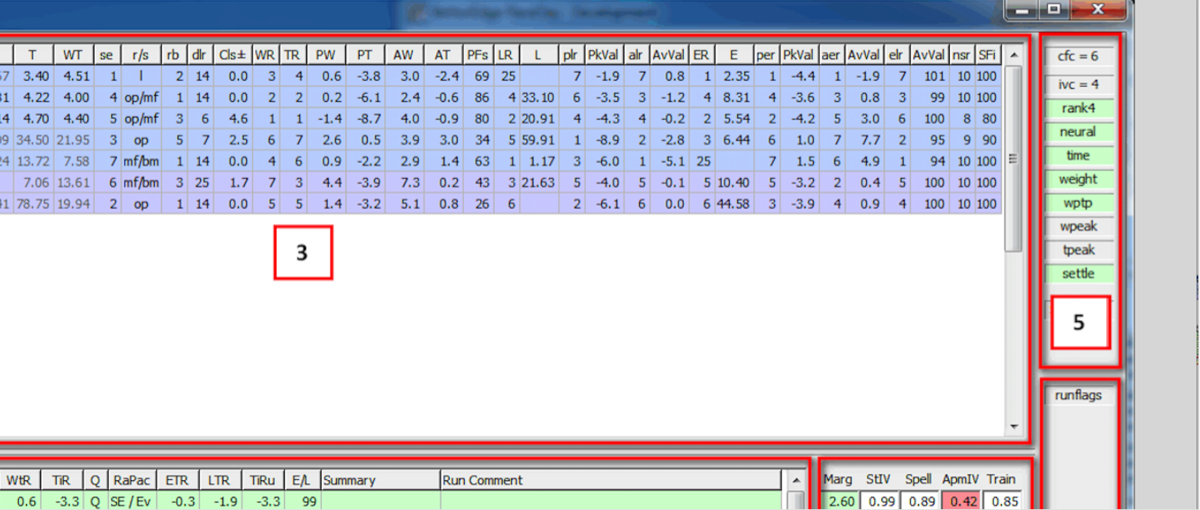Image resolution: width=1200 pixels, height=510 pixels.
Task: Select the r/s column header
Action: pyautogui.click(x=139, y=54)
